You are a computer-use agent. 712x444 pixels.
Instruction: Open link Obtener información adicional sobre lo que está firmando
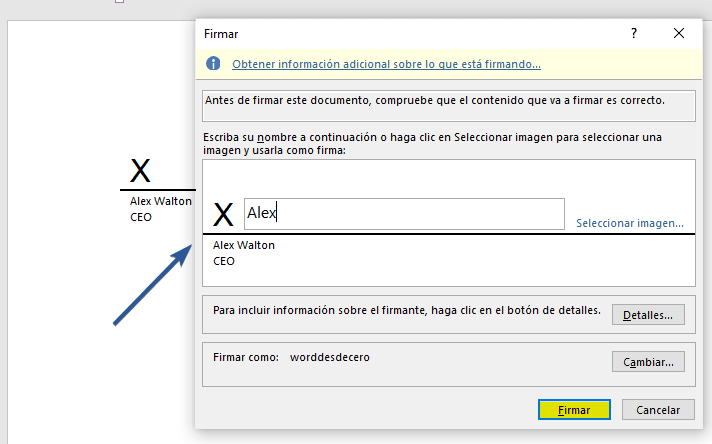386,64
